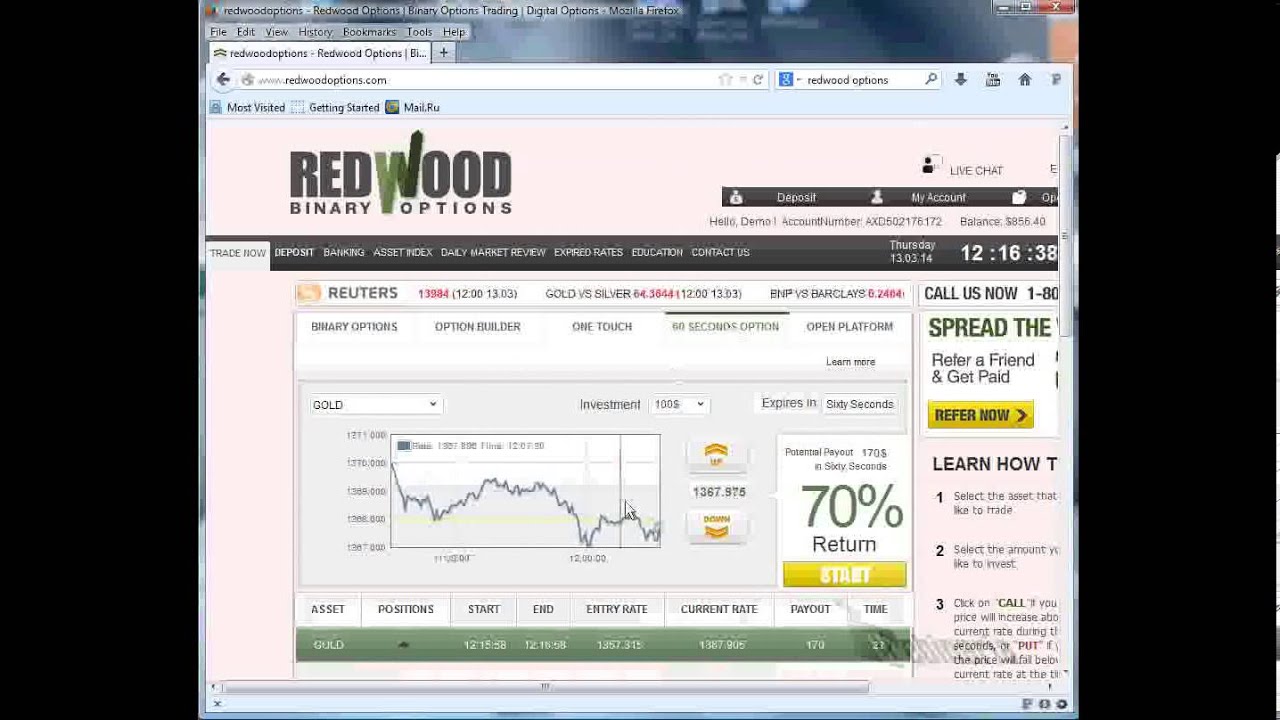This screenshot has width=1280, height=720.
Task: Click the Google search engine icon
Action: coord(786,80)
